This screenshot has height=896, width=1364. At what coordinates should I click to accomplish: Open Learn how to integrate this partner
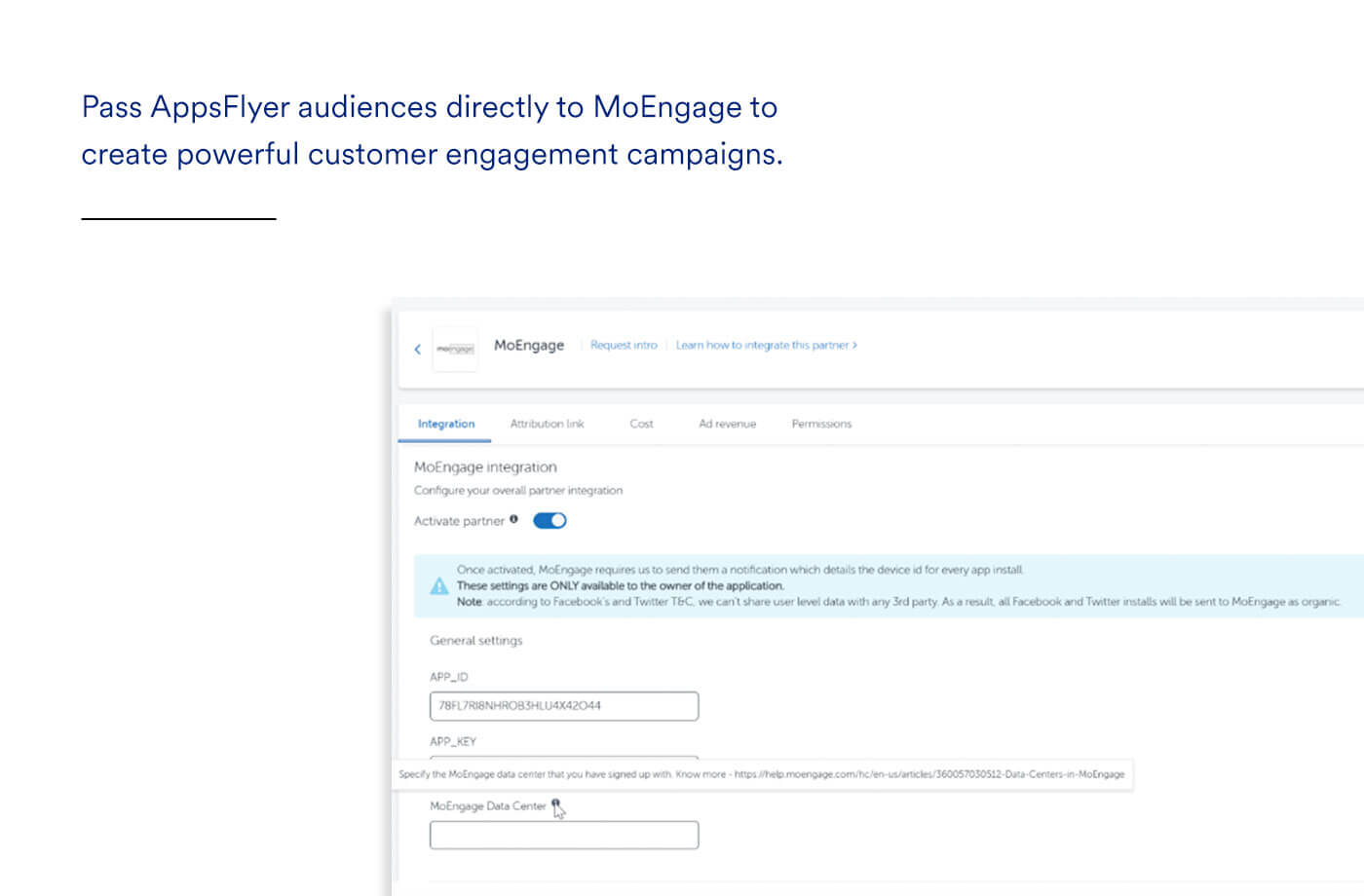pyautogui.click(x=767, y=345)
